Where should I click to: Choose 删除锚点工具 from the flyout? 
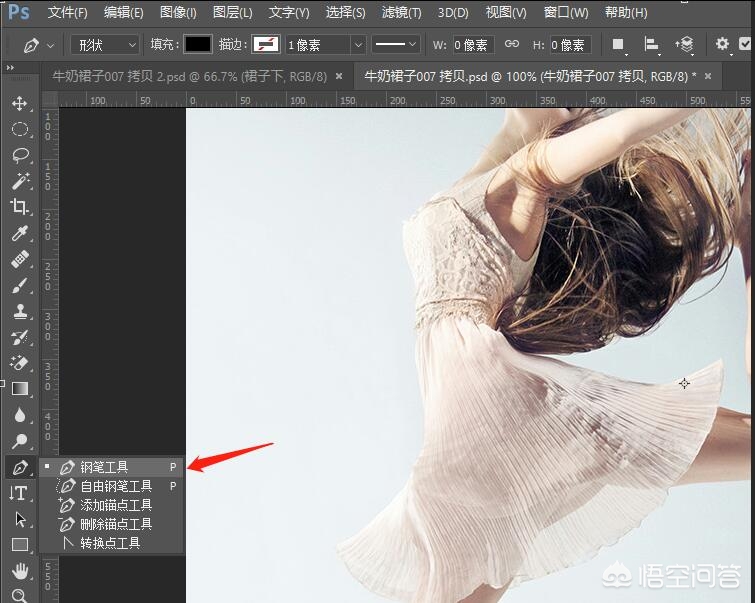112,524
